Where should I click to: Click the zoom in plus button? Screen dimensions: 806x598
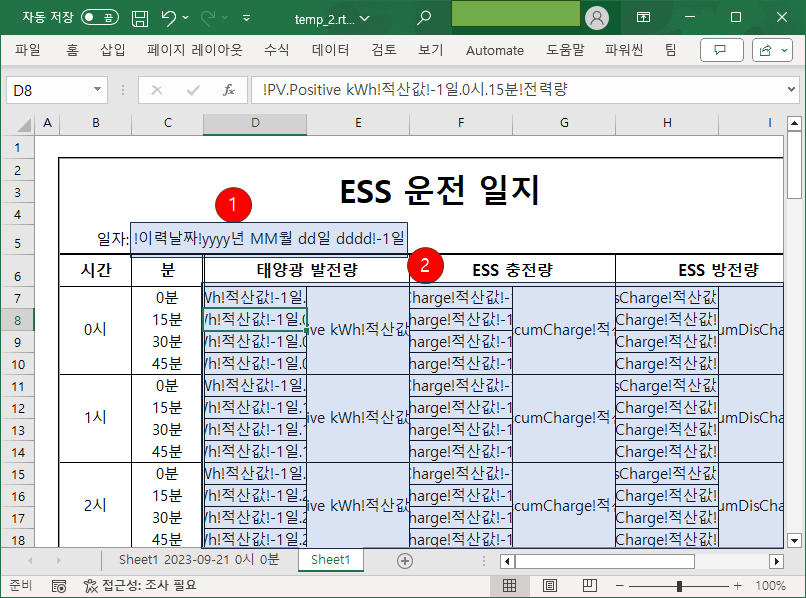click(738, 586)
